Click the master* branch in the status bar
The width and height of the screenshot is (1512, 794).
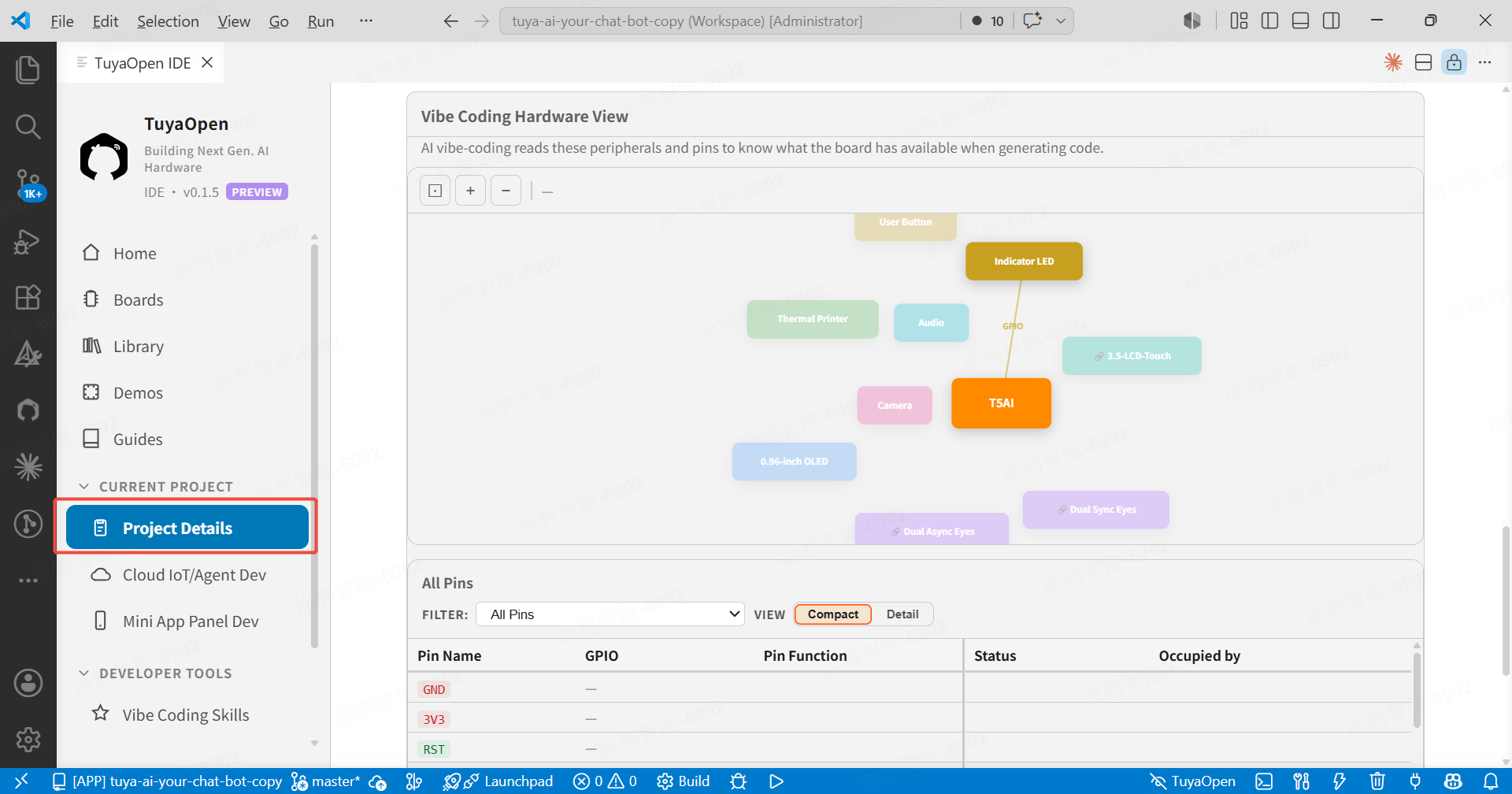click(326, 781)
